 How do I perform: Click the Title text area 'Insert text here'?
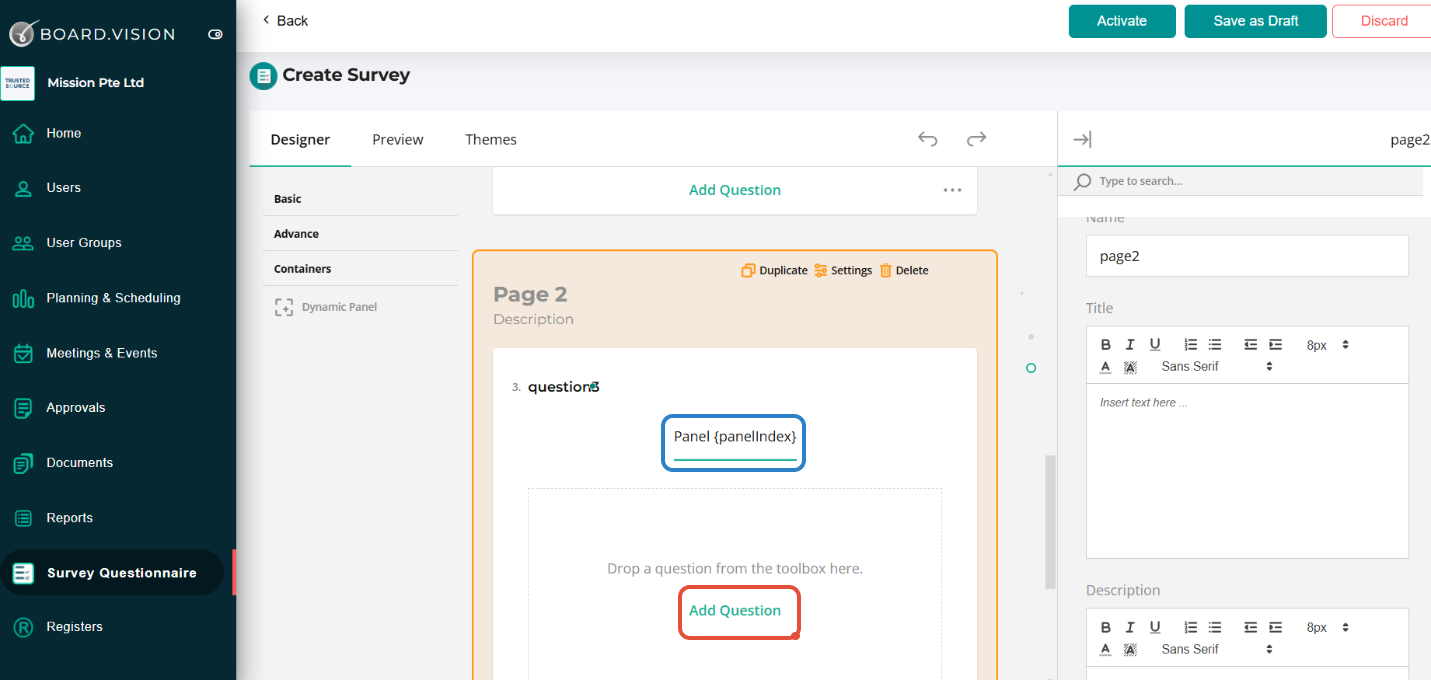pyautogui.click(x=1247, y=470)
